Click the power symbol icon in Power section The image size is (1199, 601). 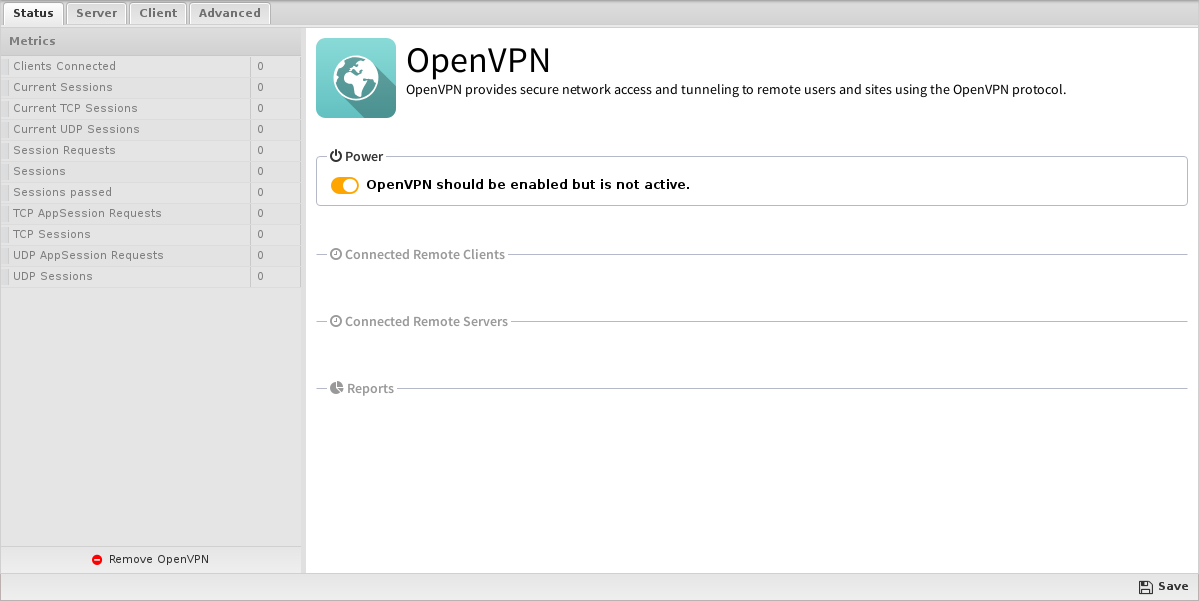(x=336, y=156)
